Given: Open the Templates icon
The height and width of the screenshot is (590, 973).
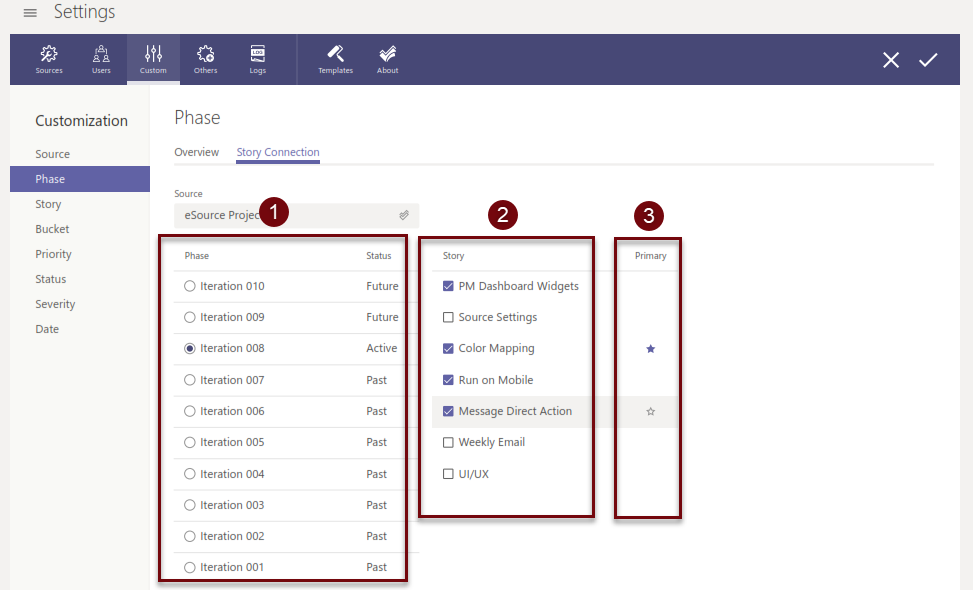Looking at the screenshot, I should (x=335, y=59).
